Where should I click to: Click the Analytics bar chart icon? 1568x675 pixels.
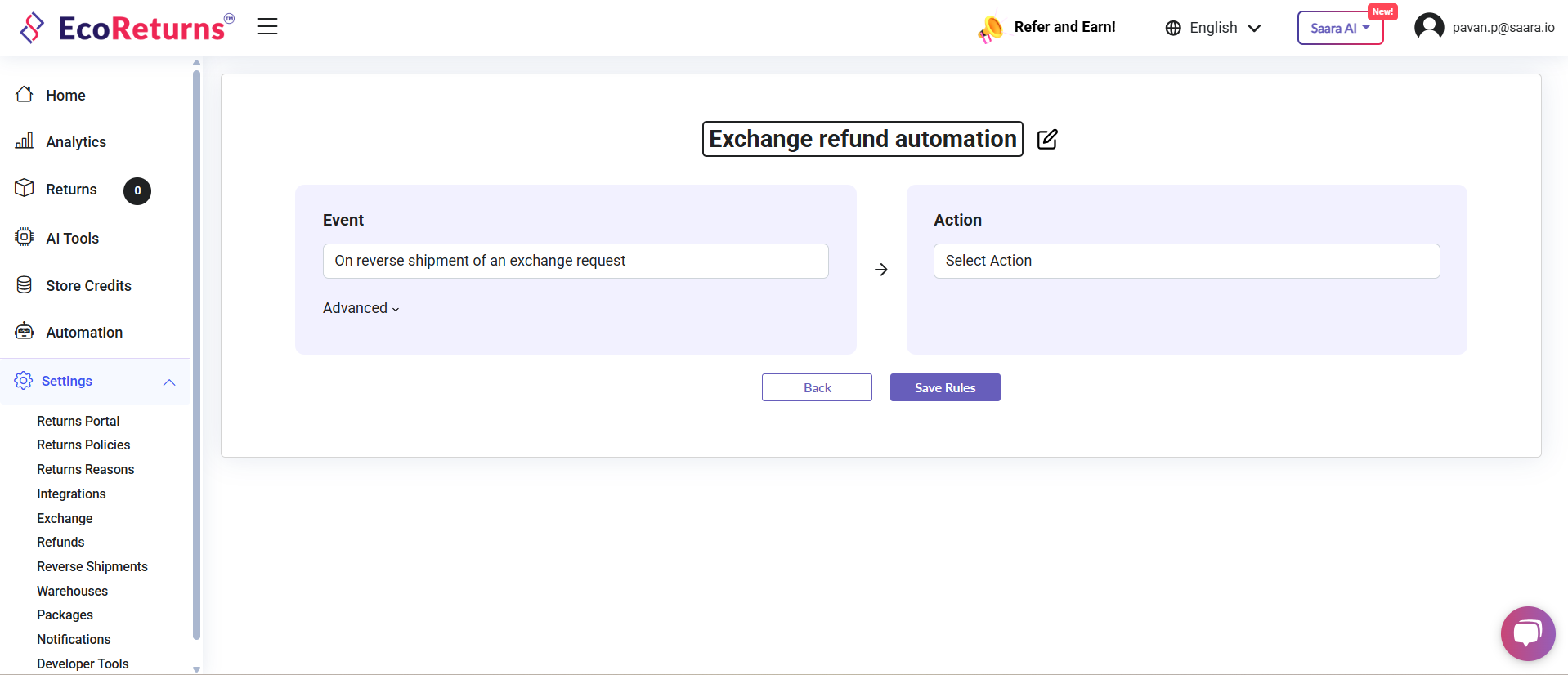point(25,141)
